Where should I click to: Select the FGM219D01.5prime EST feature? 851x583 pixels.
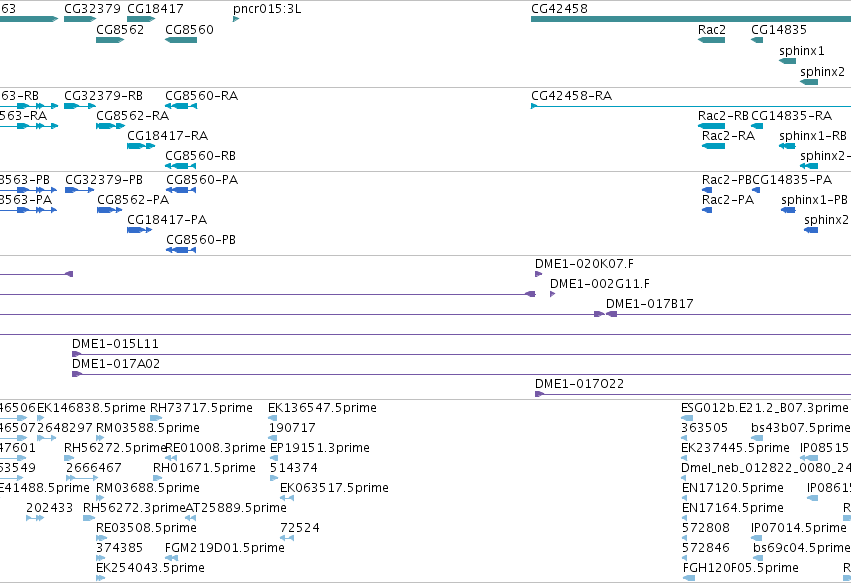[172, 558]
